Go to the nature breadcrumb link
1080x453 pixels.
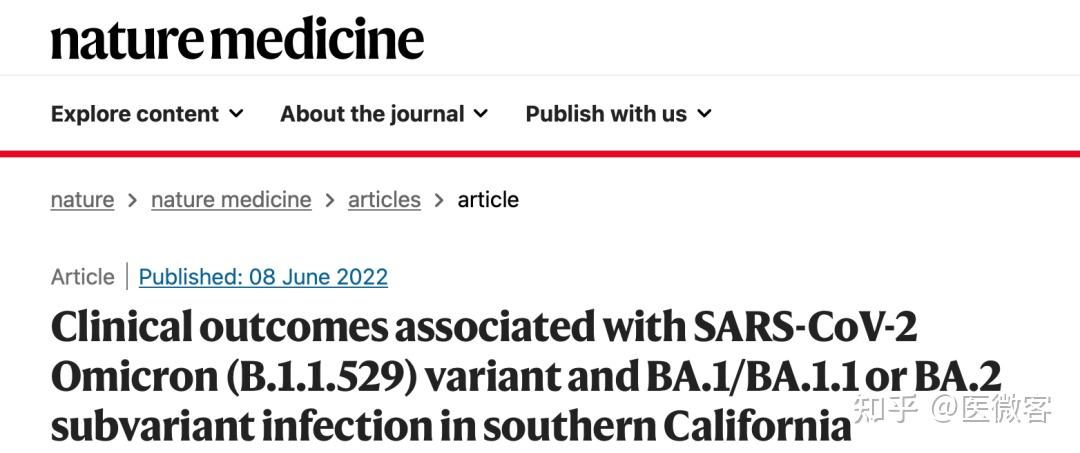click(82, 200)
